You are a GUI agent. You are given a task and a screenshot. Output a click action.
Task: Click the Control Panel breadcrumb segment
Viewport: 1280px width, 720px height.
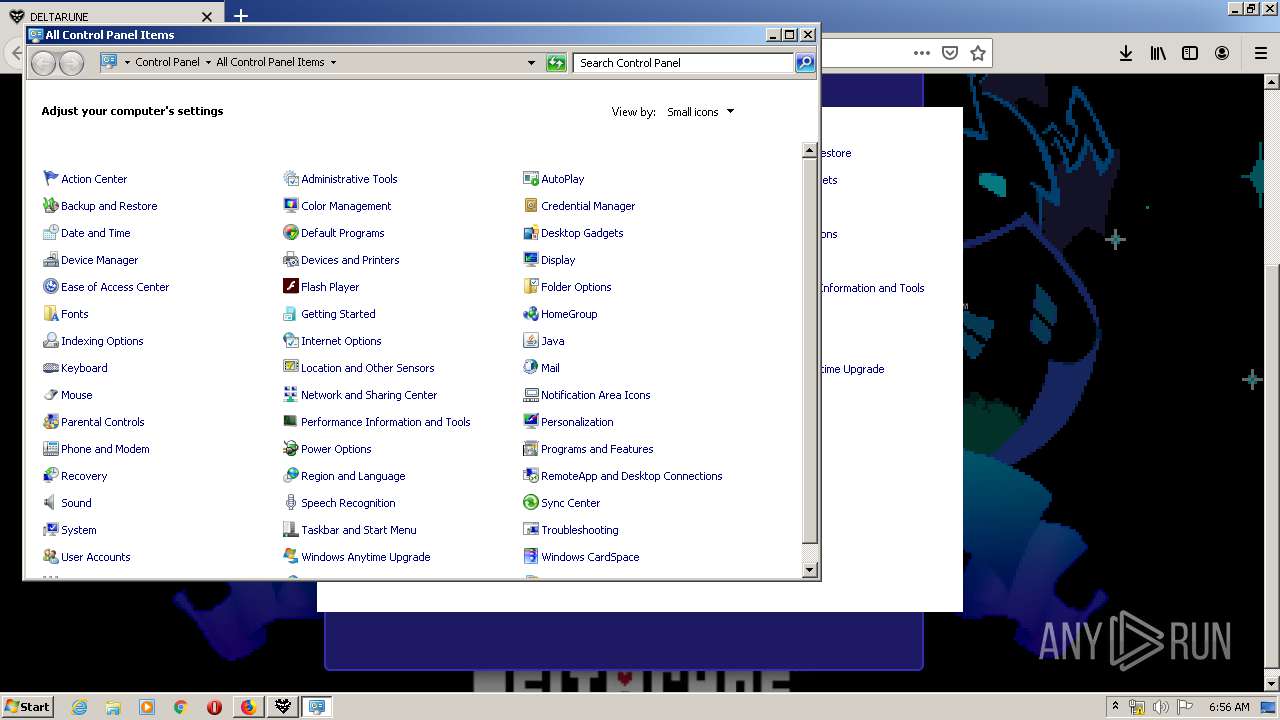(168, 62)
